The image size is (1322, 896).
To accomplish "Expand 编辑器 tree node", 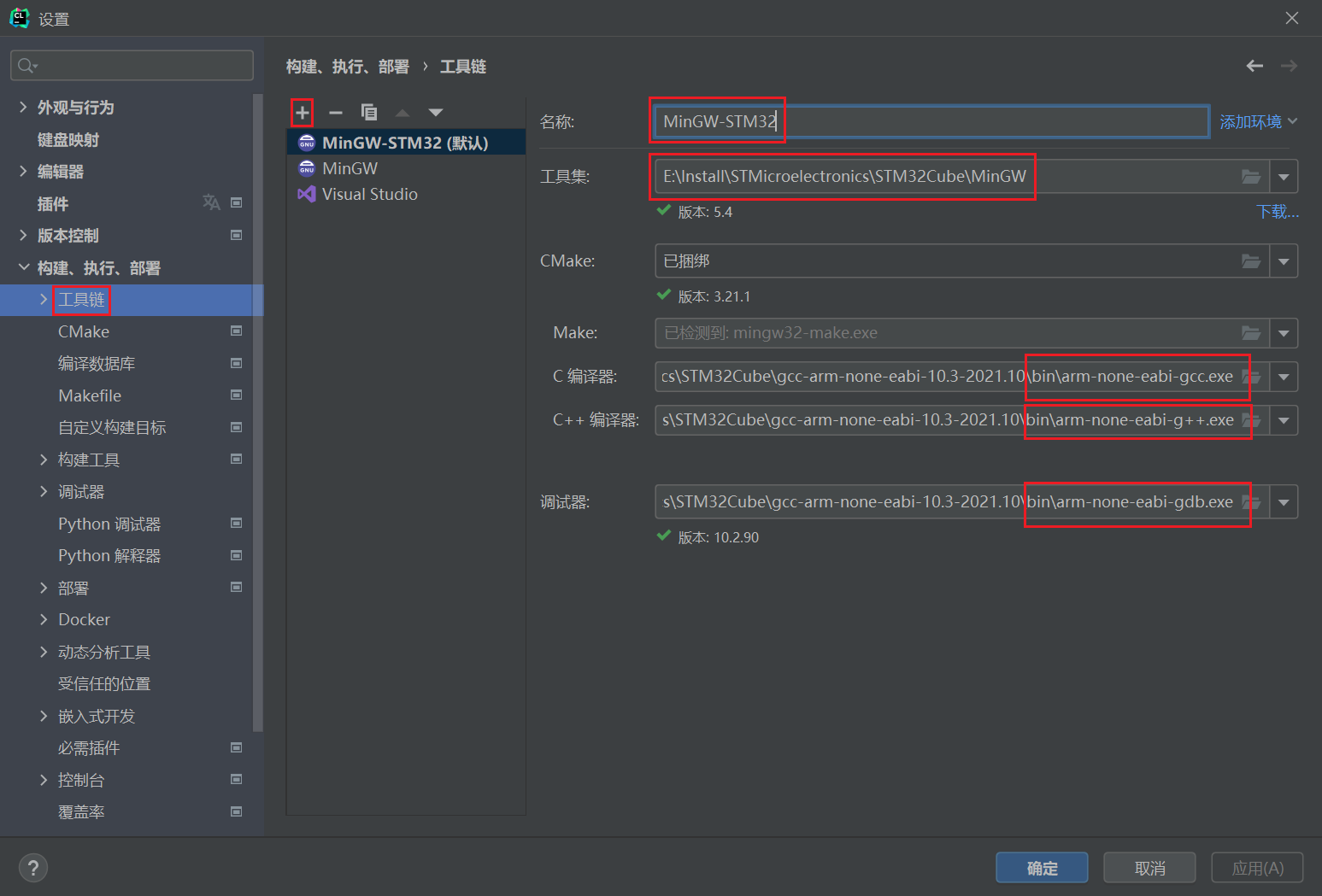I will (23, 171).
